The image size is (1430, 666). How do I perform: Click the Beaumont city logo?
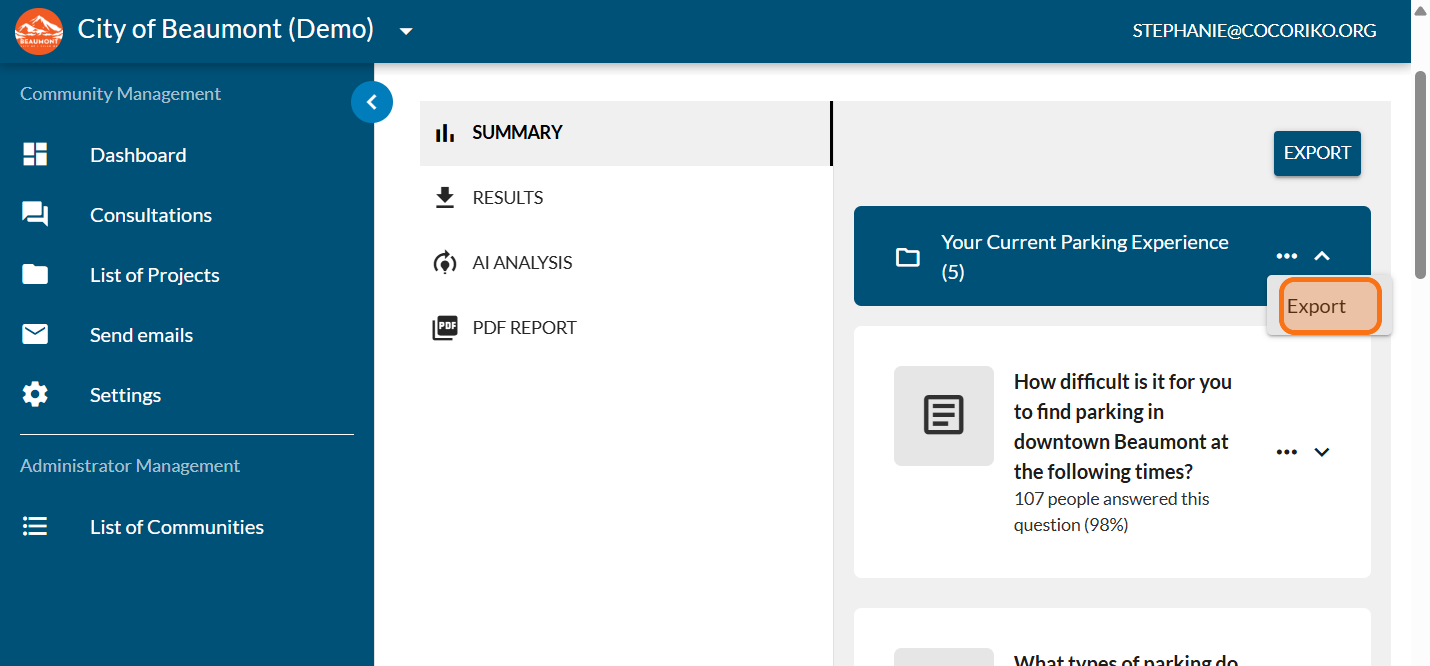[x=39, y=31]
